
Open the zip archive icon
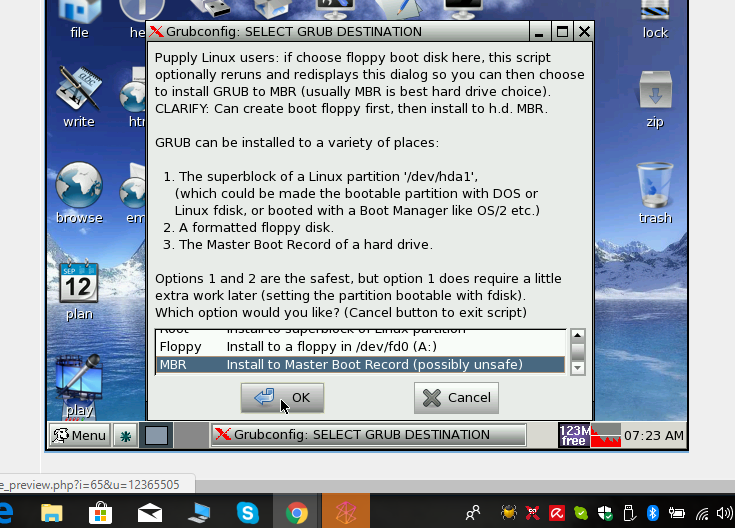click(655, 99)
